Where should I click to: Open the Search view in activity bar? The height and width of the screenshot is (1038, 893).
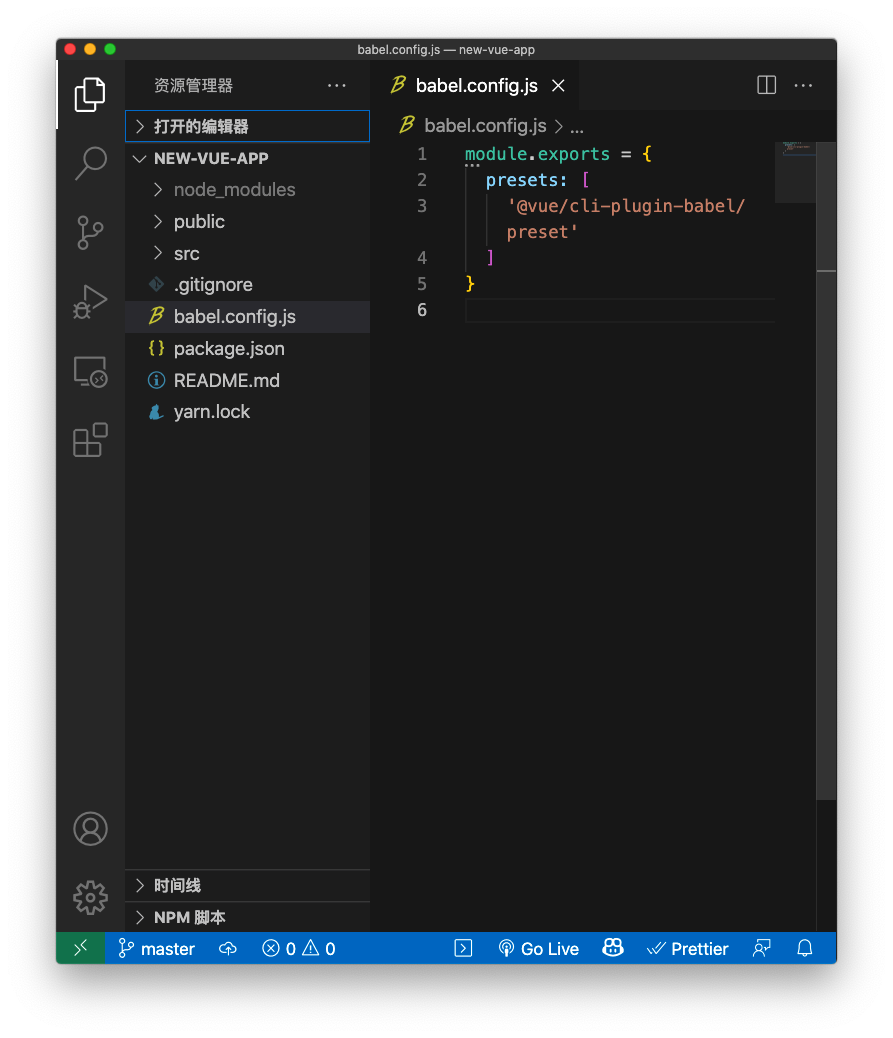coord(90,163)
